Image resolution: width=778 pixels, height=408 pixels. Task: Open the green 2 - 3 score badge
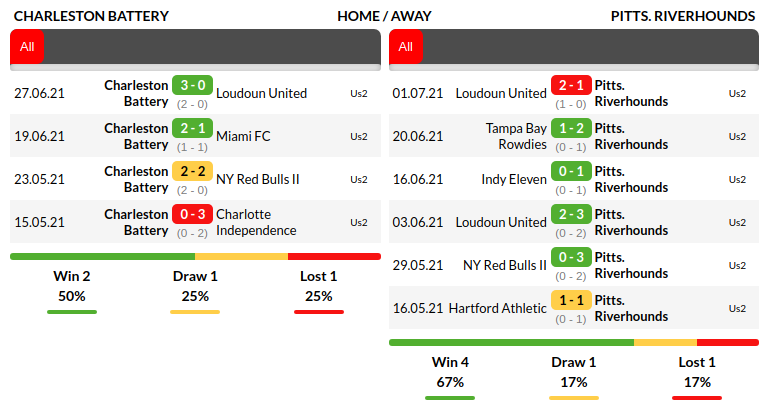(571, 214)
